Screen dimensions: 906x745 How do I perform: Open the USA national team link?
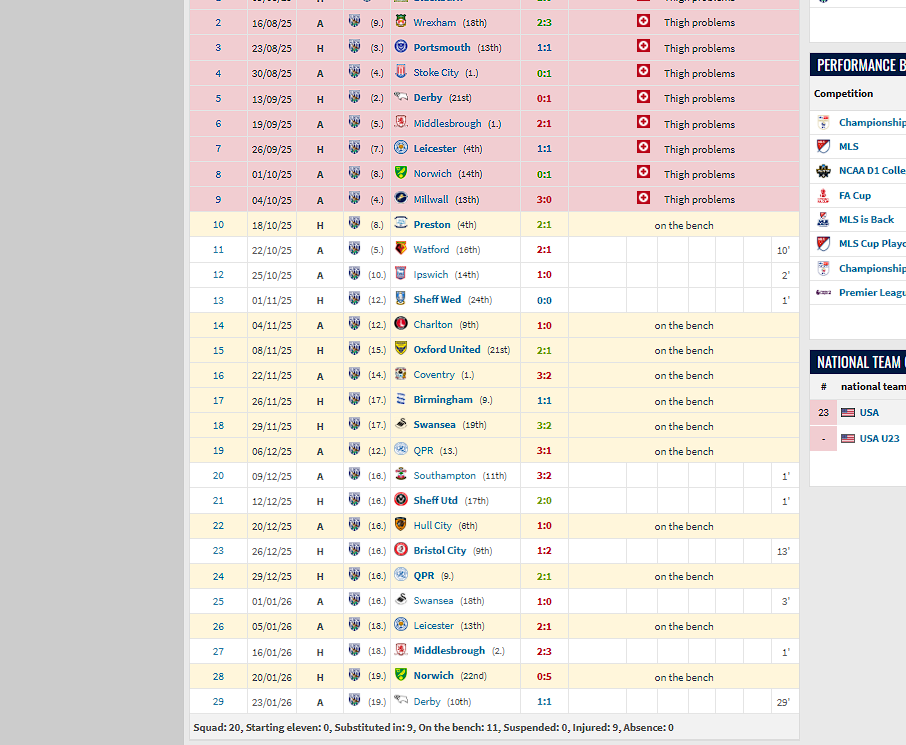click(868, 412)
